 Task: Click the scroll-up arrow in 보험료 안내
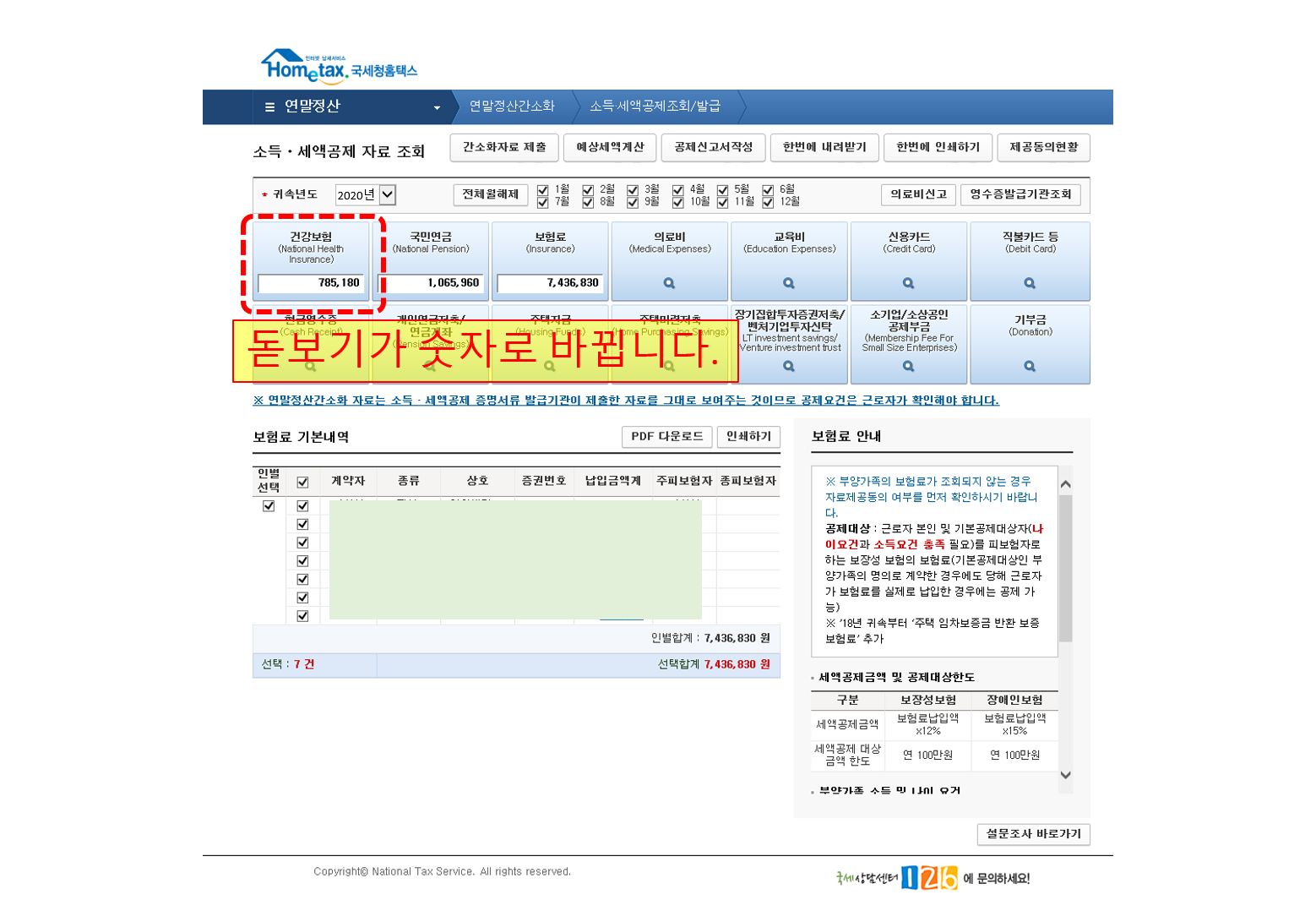[1065, 484]
